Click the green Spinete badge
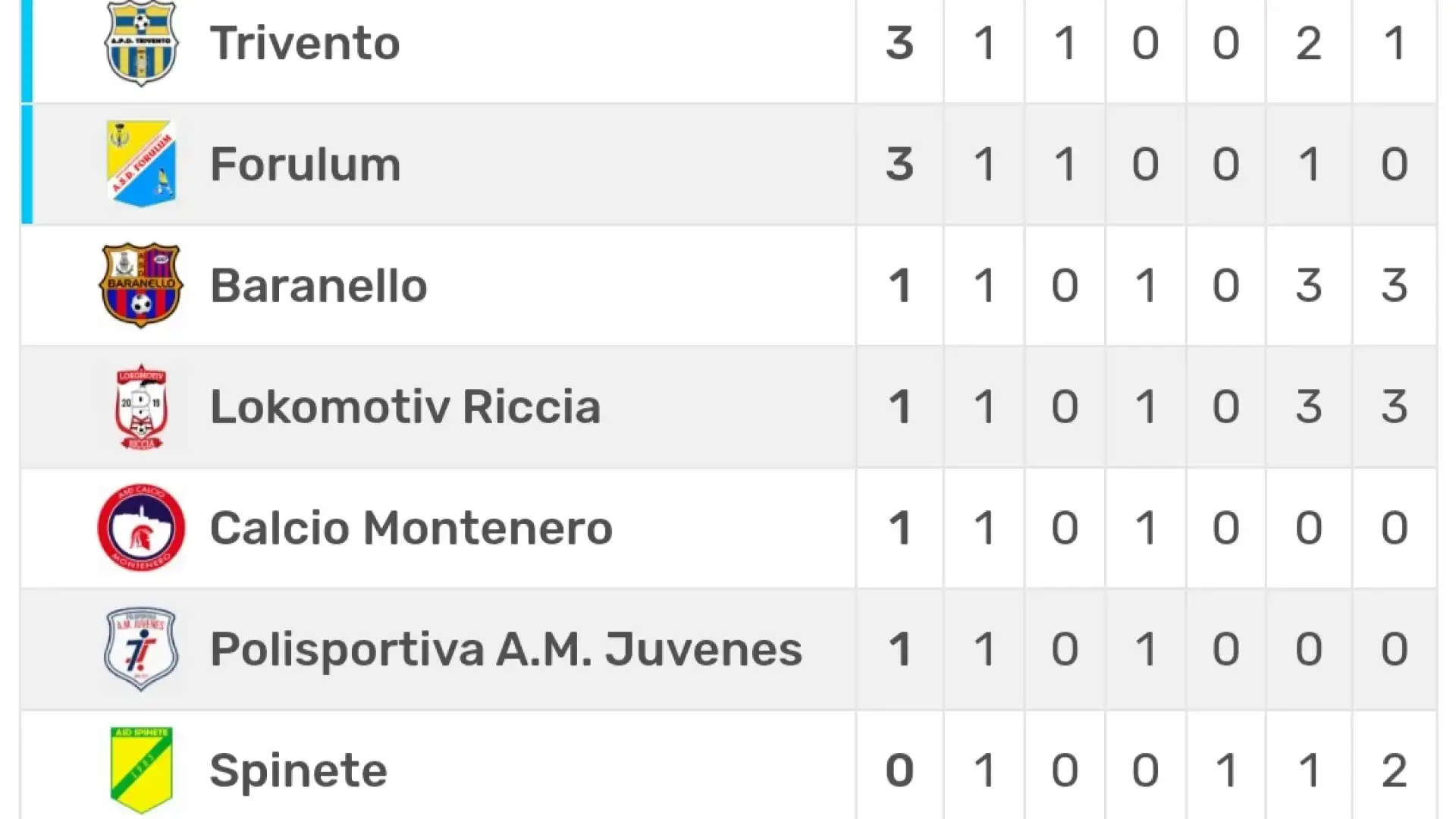This screenshot has height=819, width=1456. (x=141, y=770)
